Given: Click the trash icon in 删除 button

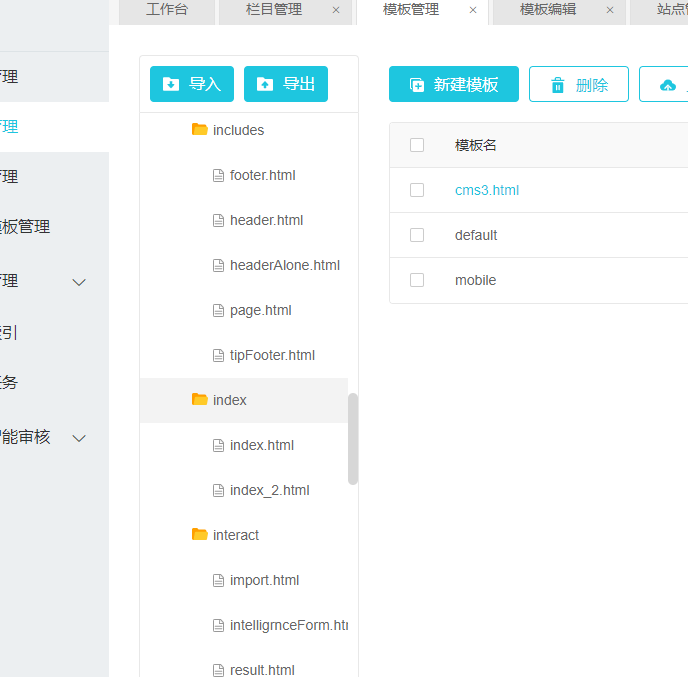Looking at the screenshot, I should click(x=558, y=85).
